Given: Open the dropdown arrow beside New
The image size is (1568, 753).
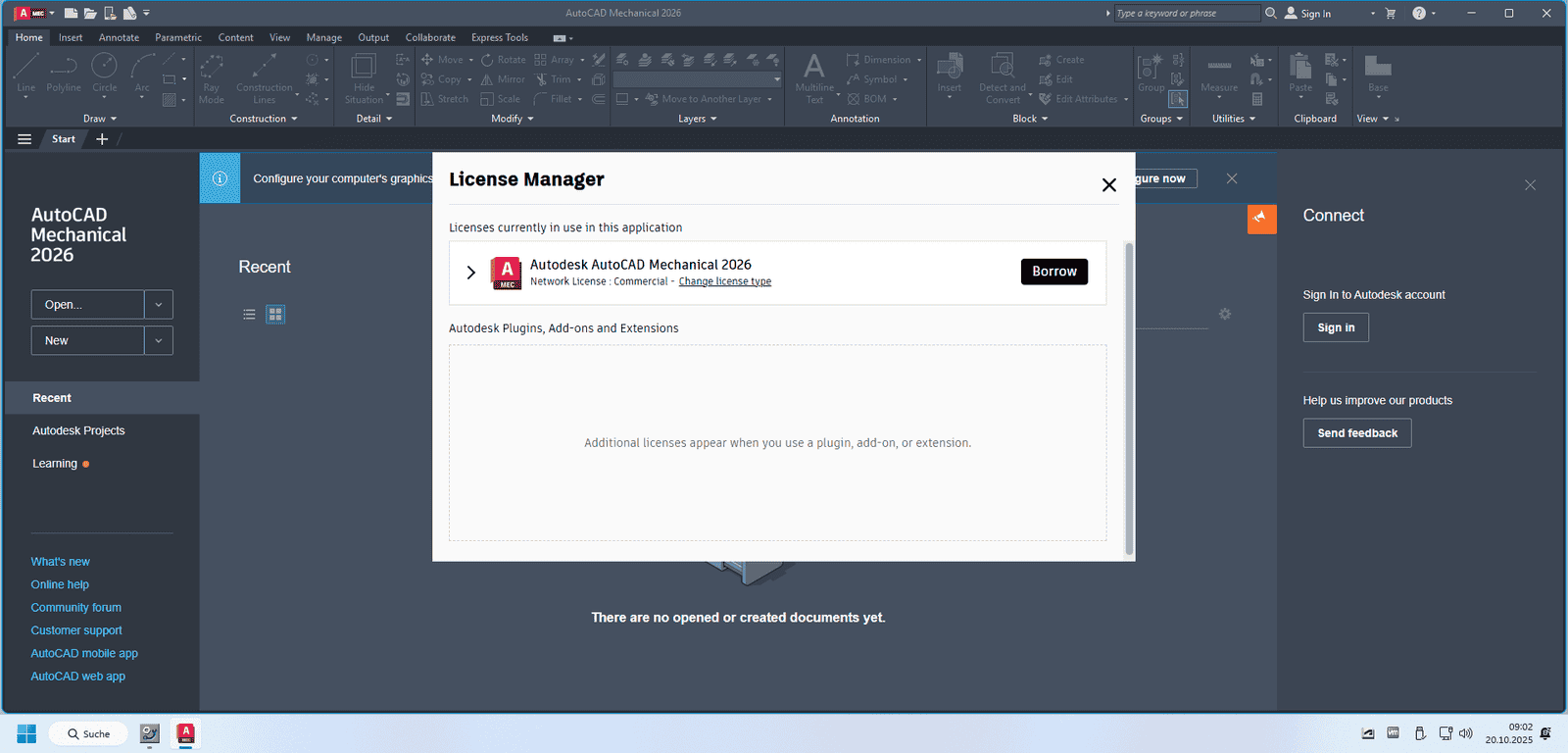Looking at the screenshot, I should [x=159, y=341].
